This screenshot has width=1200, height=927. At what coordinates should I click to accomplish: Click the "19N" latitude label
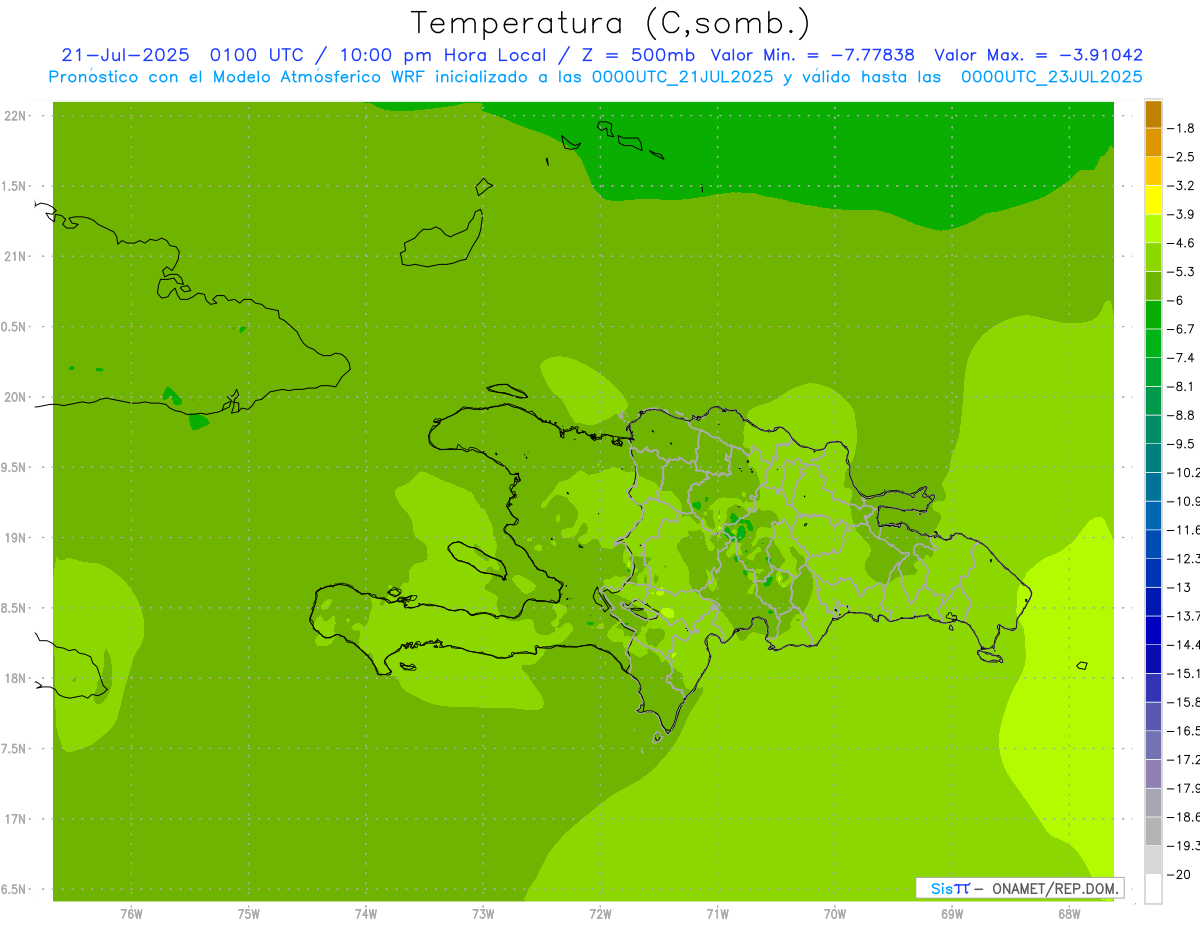pyautogui.click(x=16, y=538)
